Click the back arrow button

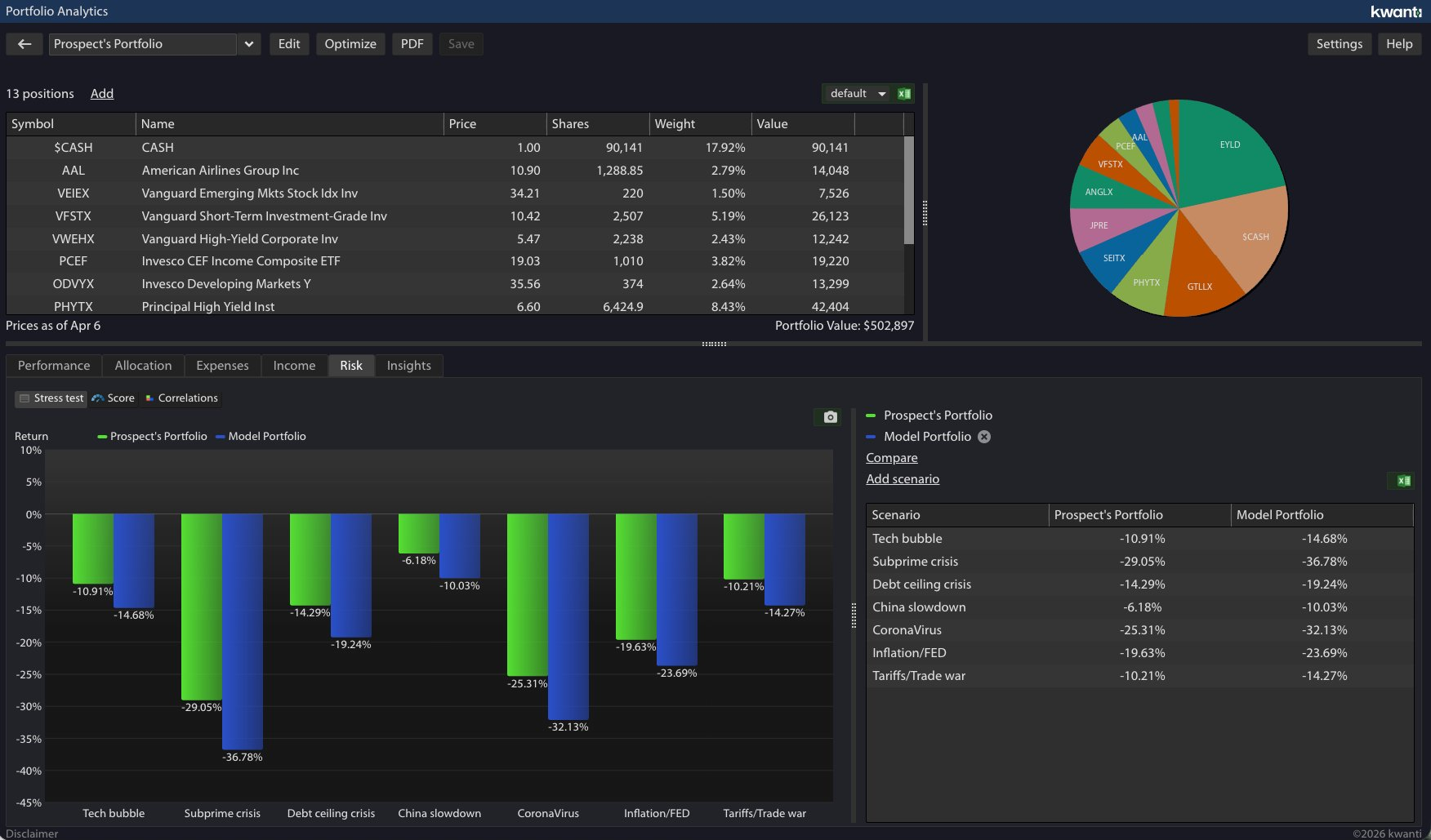(25, 44)
